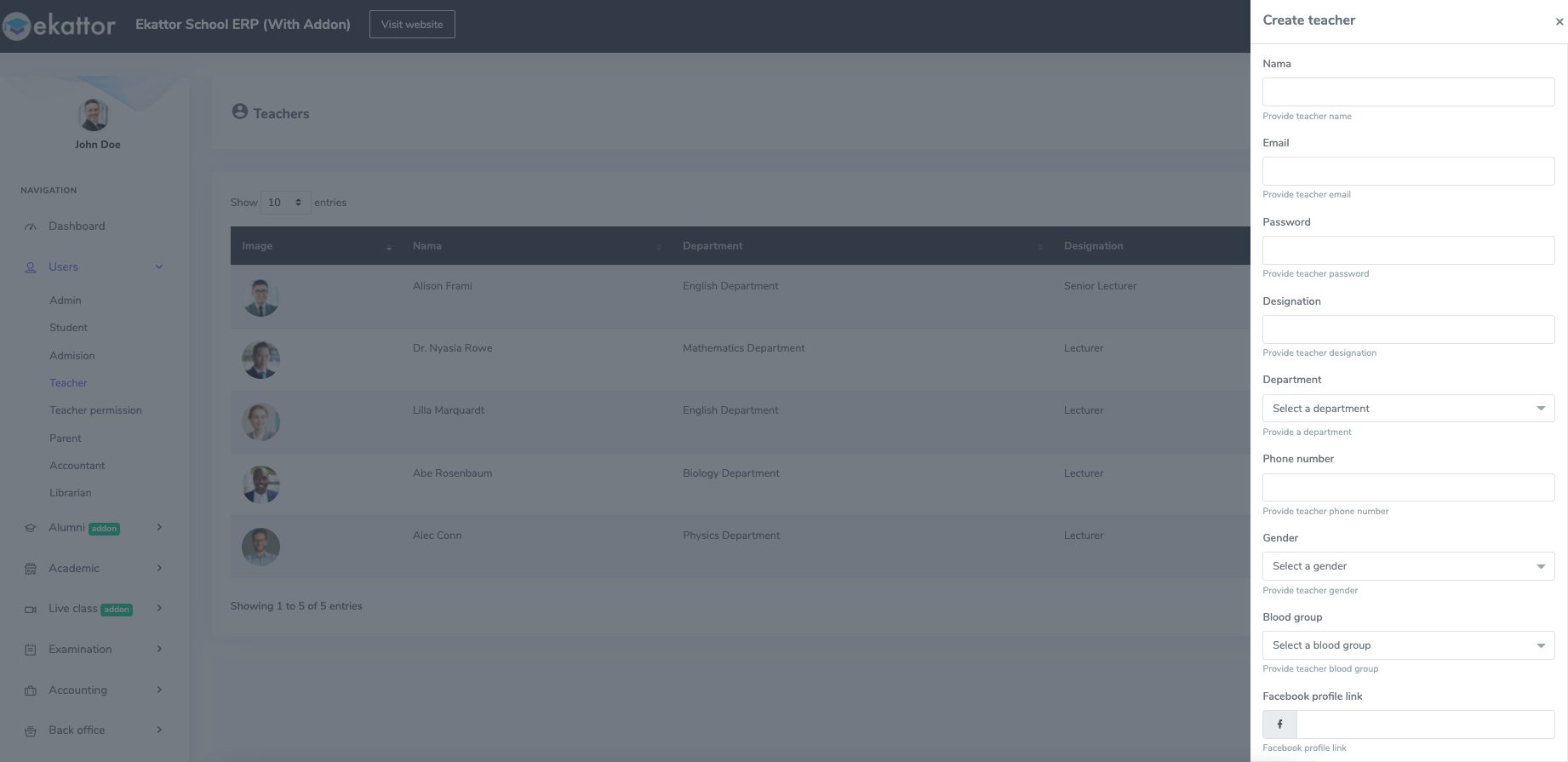Viewport: 1568px width, 762px height.
Task: Click the Accounting briefcase icon
Action: 31,690
